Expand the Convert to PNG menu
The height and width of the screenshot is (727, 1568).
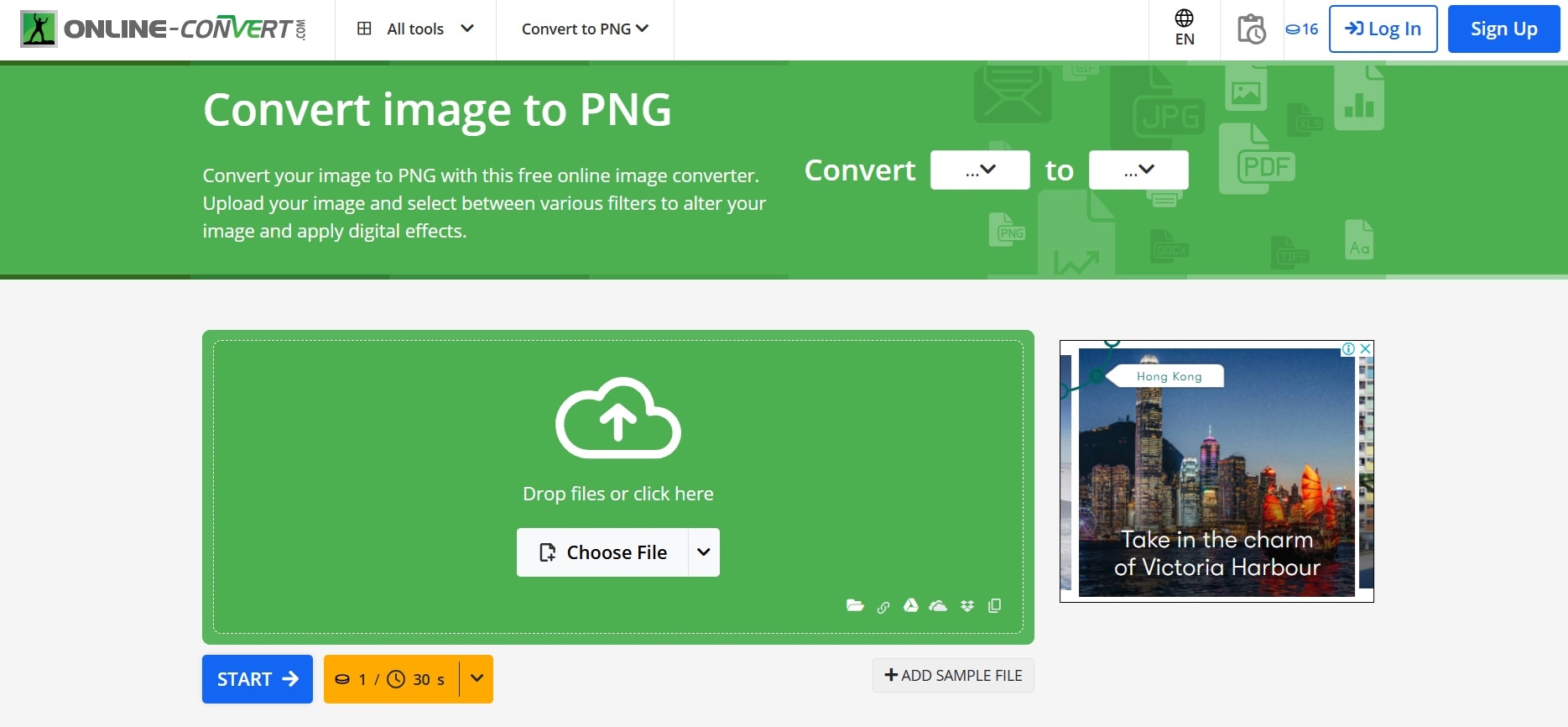coord(585,29)
